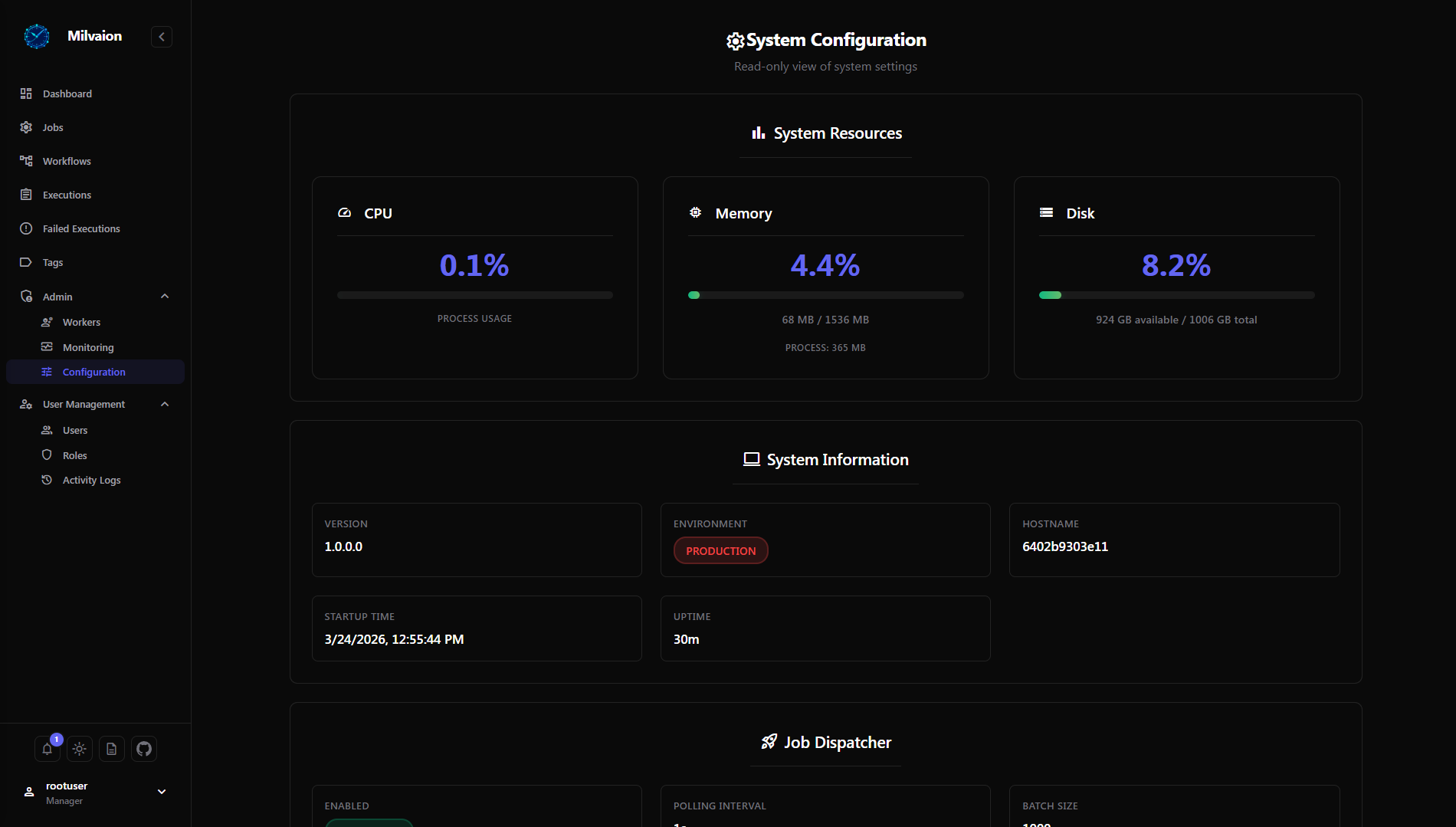Click the Executions clipboard icon
The width and height of the screenshot is (1456, 827).
pyautogui.click(x=26, y=195)
